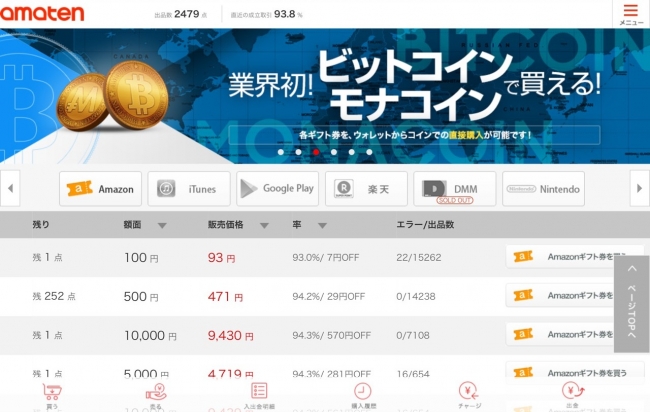
Task: Go to first banner slide dot
Action: point(281,152)
